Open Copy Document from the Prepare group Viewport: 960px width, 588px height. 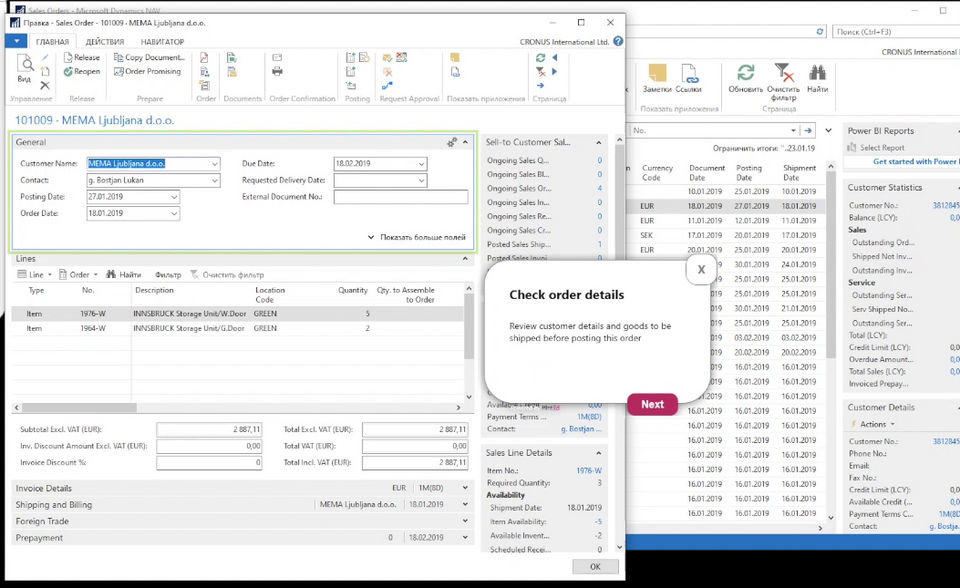pyautogui.click(x=149, y=57)
